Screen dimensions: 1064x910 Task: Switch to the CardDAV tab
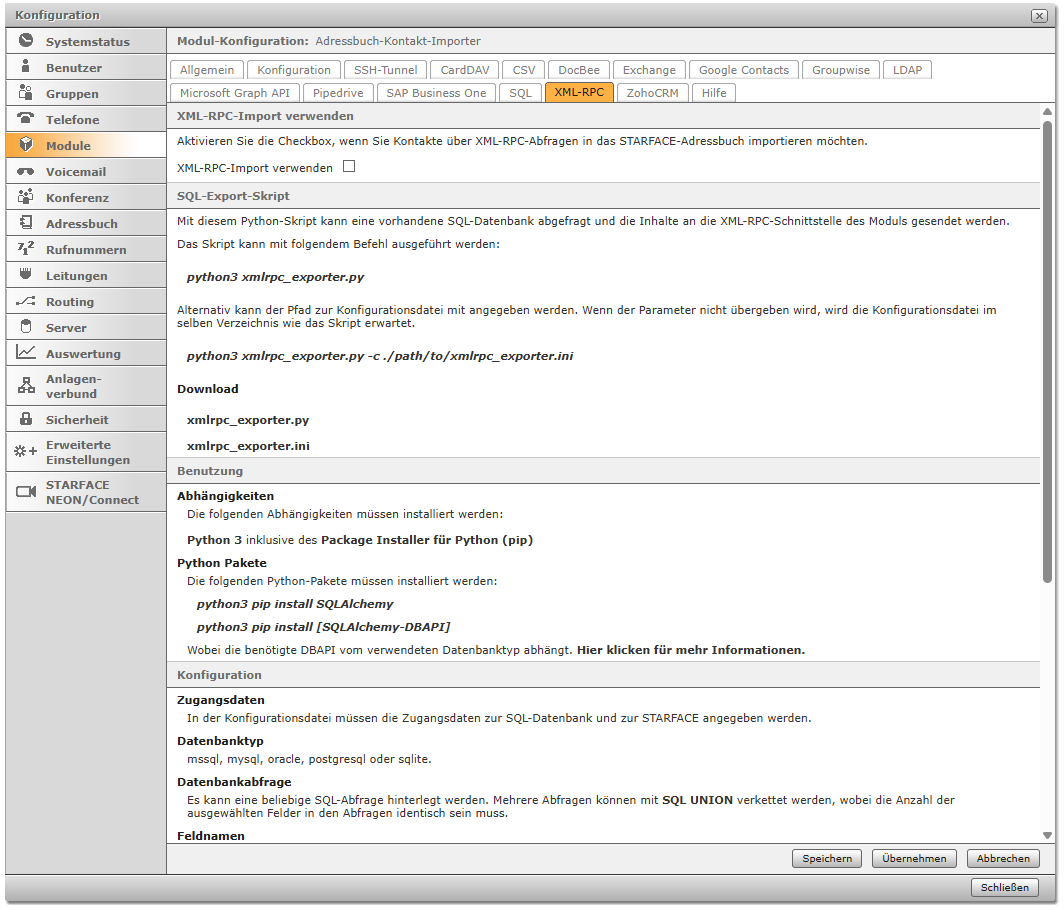click(464, 70)
